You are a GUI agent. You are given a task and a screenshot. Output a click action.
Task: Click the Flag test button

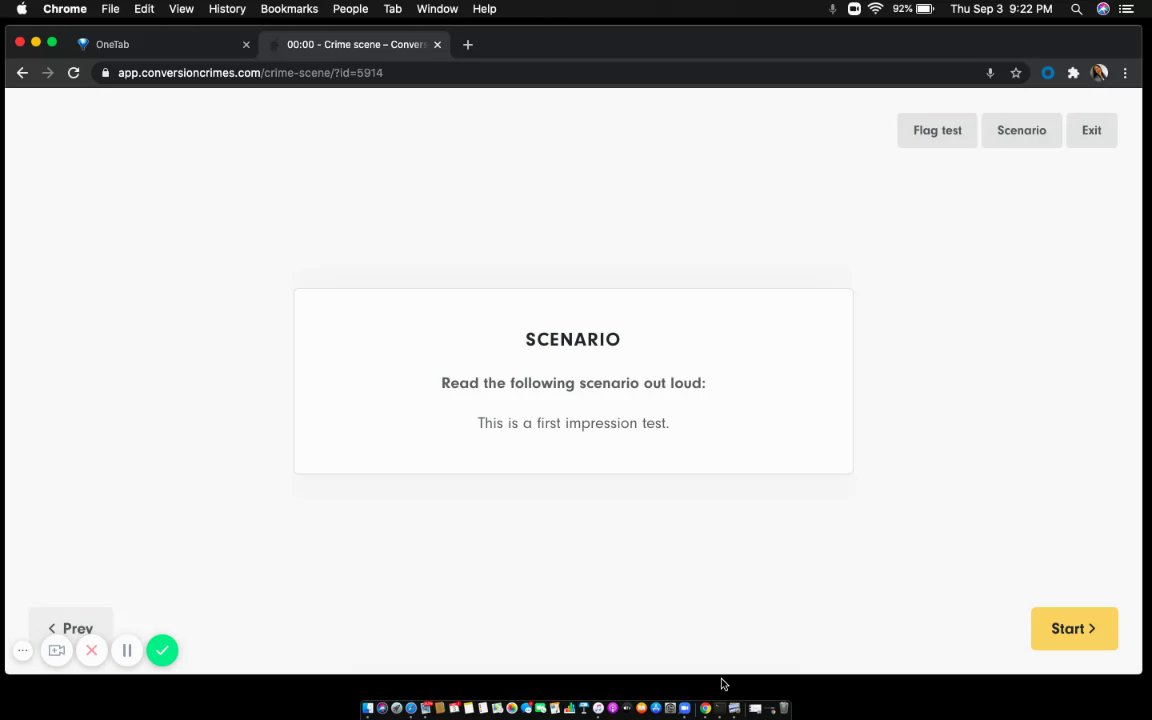937,130
